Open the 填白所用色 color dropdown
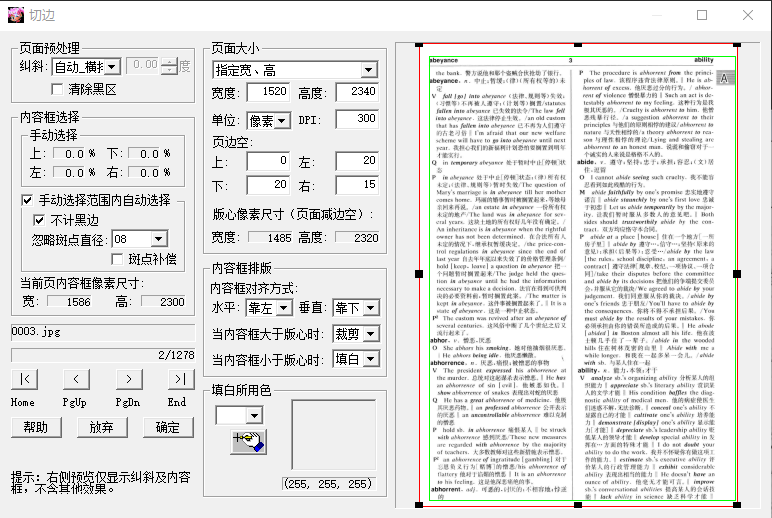This screenshot has height=518, width=772. click(x=254, y=416)
